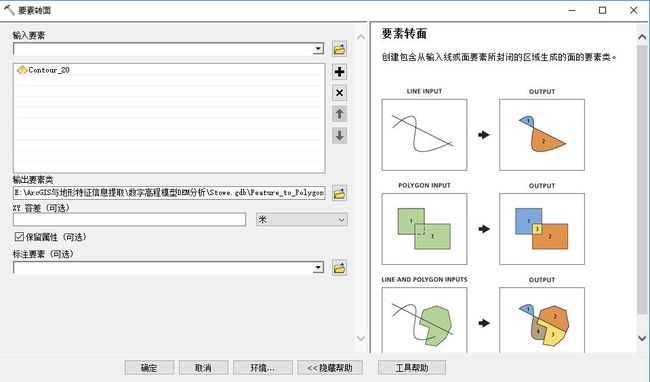Click the 要素转面 help heading
Viewport: 650px width, 382px height.
404,34
